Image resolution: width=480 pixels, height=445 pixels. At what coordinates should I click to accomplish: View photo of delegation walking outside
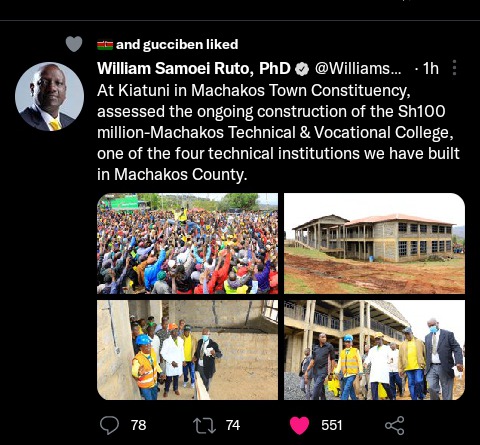tap(374, 350)
